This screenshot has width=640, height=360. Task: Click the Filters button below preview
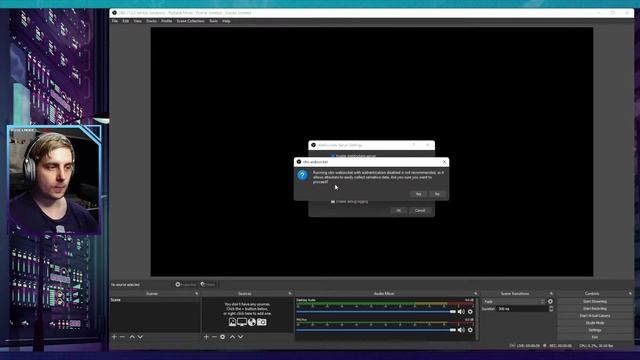click(x=208, y=284)
